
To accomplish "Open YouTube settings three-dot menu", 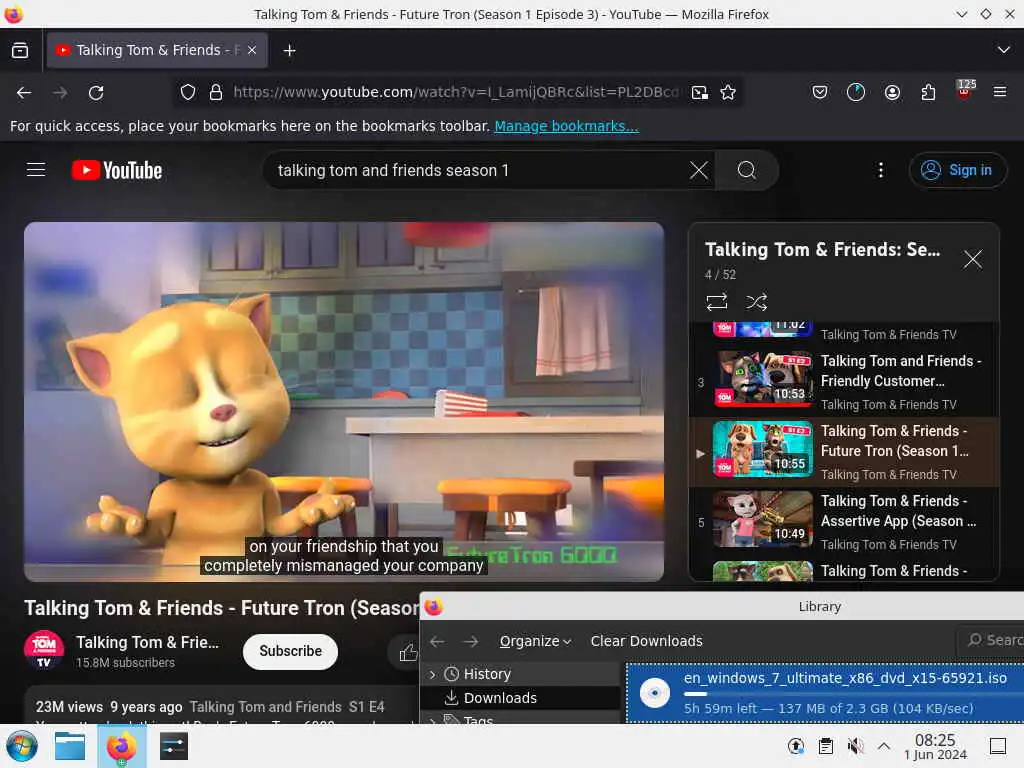I will [x=880, y=170].
